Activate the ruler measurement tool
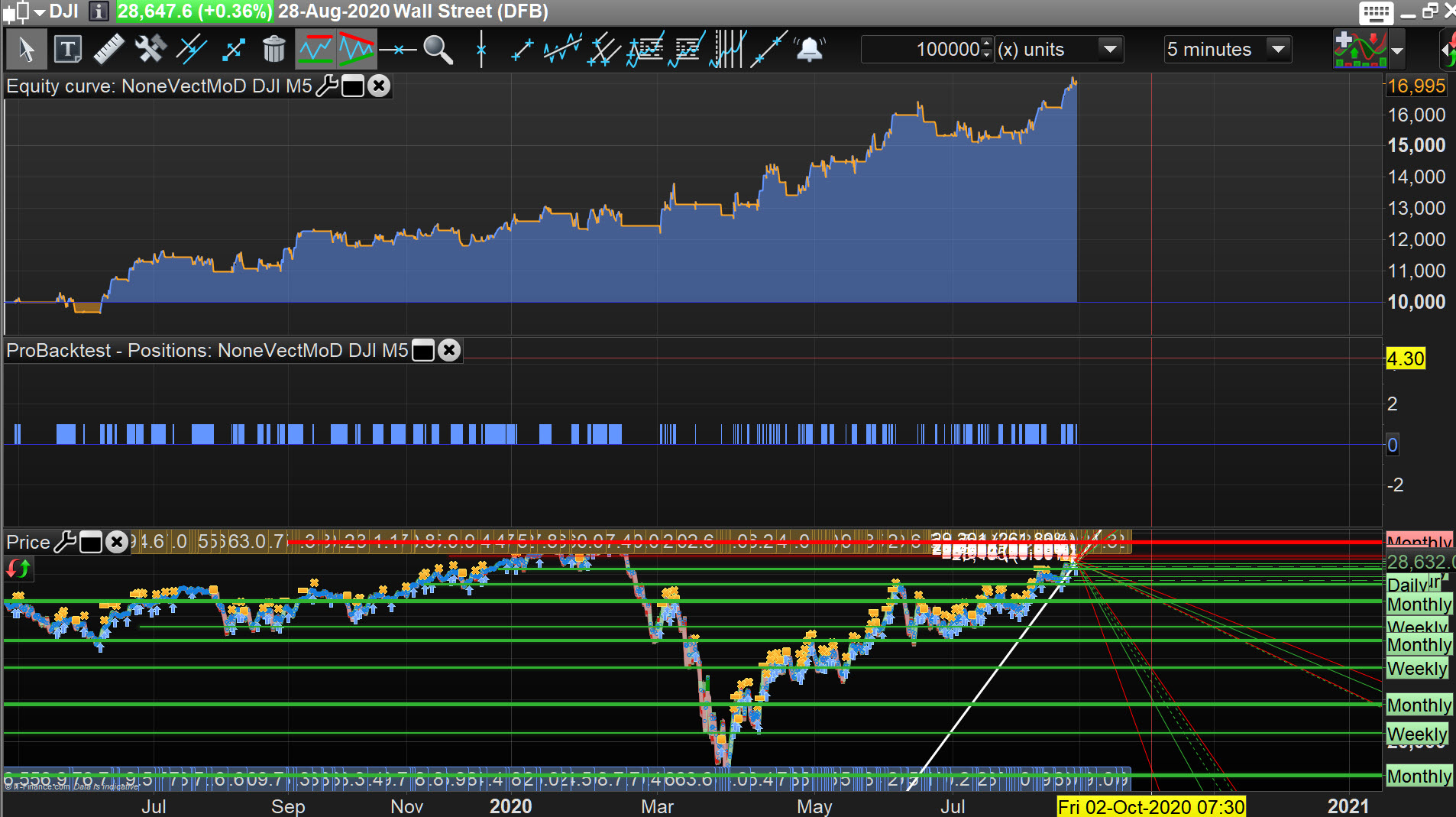1456x817 pixels. 109,50
